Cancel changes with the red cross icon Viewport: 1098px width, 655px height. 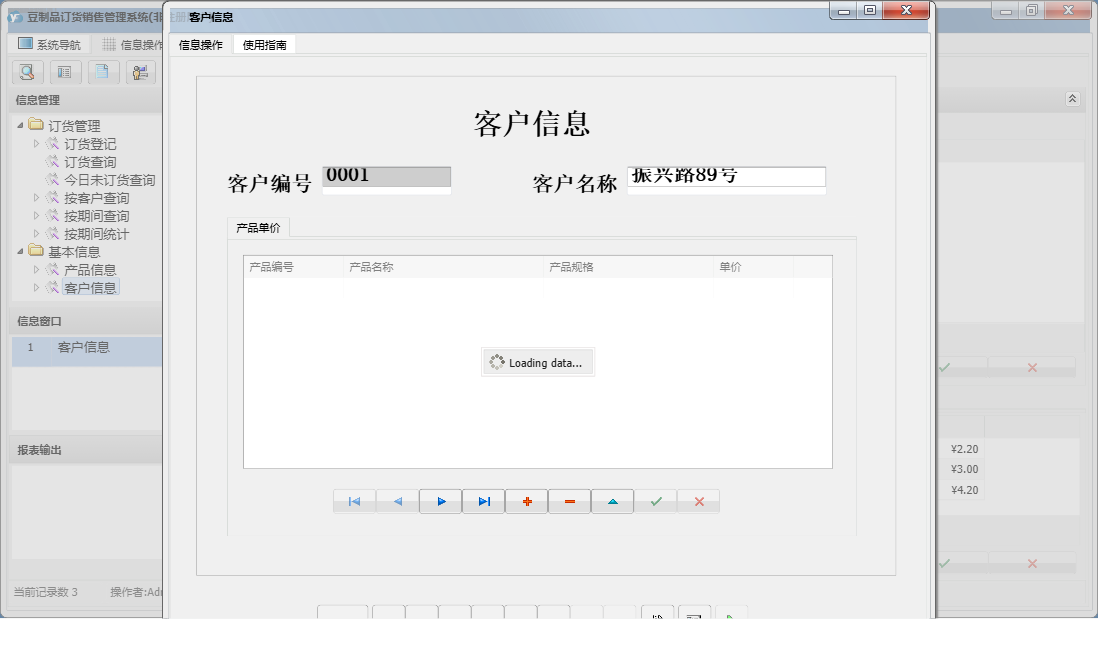click(698, 501)
